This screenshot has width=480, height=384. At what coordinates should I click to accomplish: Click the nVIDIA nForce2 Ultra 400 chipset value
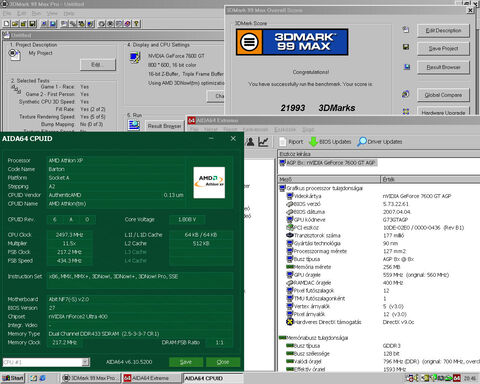click(x=78, y=316)
